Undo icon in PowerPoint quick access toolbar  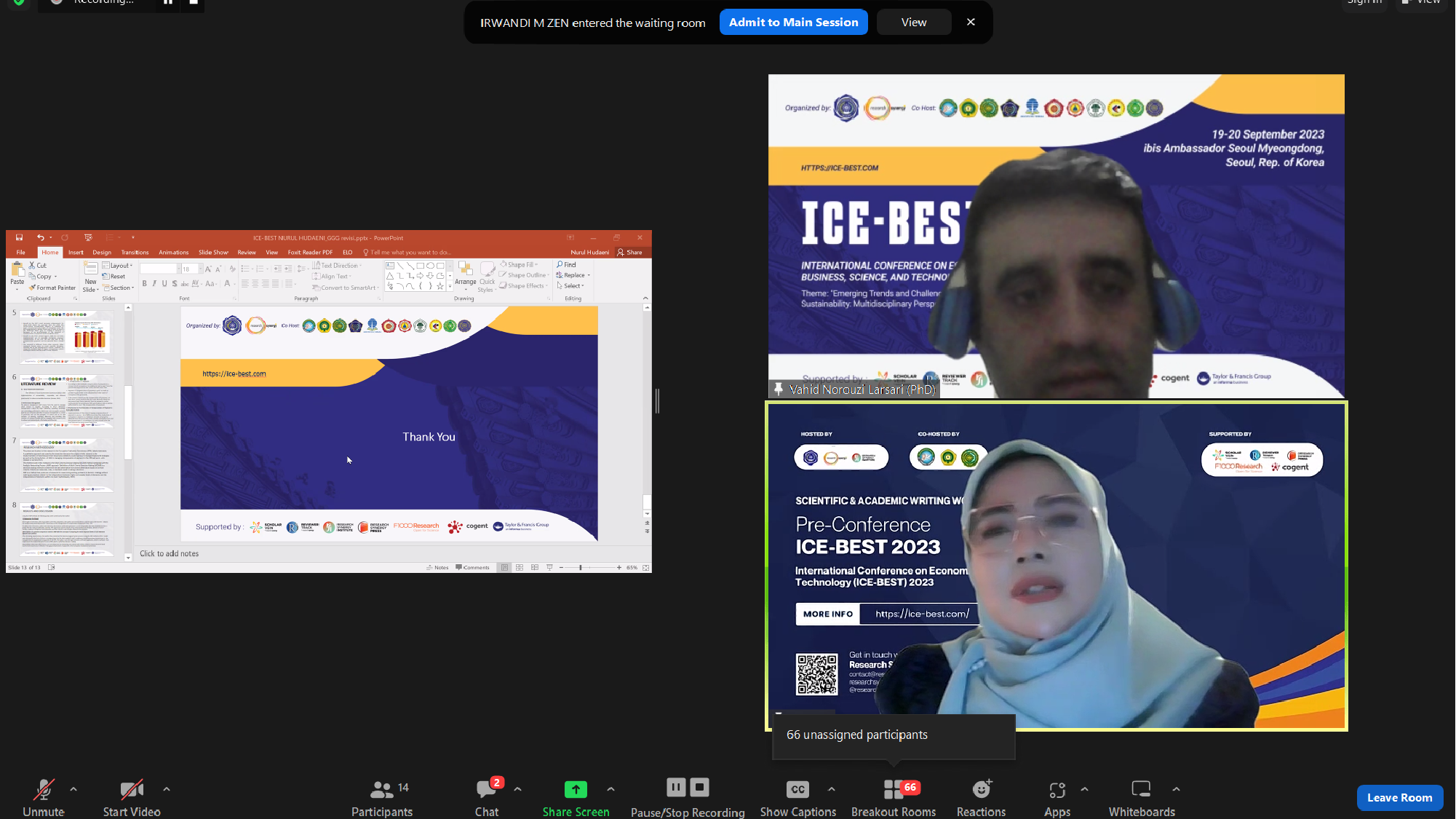[x=41, y=237]
